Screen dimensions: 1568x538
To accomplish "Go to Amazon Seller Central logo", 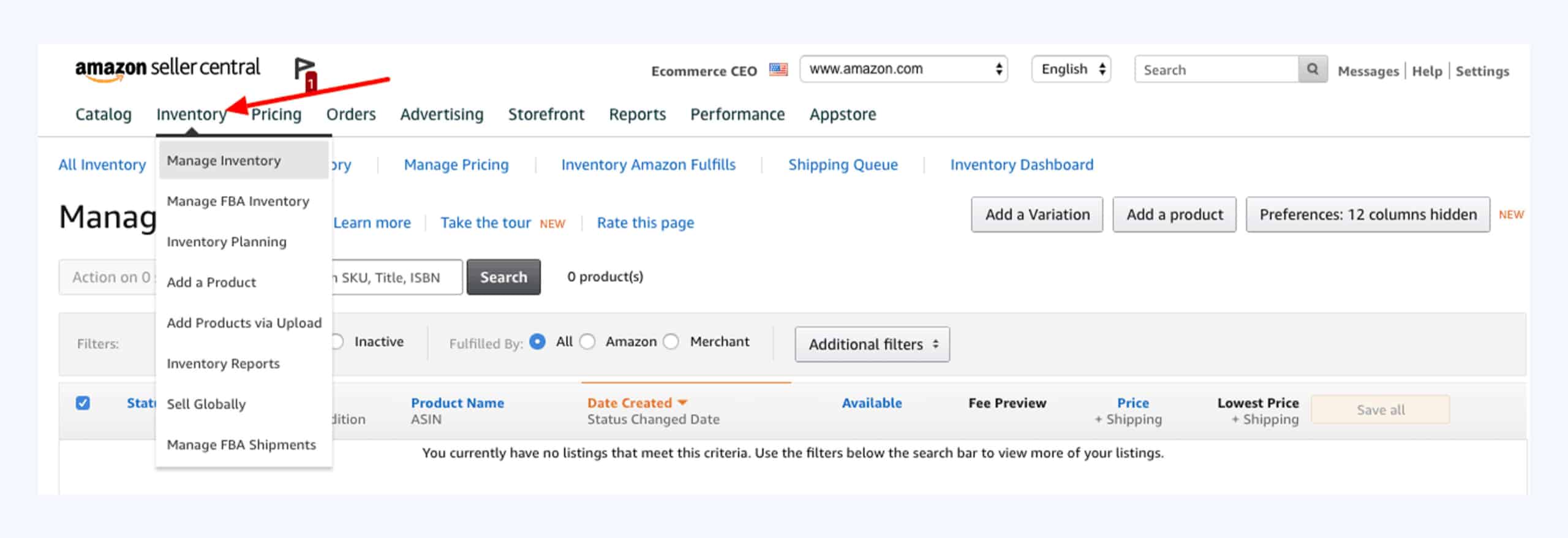I will click(167, 69).
